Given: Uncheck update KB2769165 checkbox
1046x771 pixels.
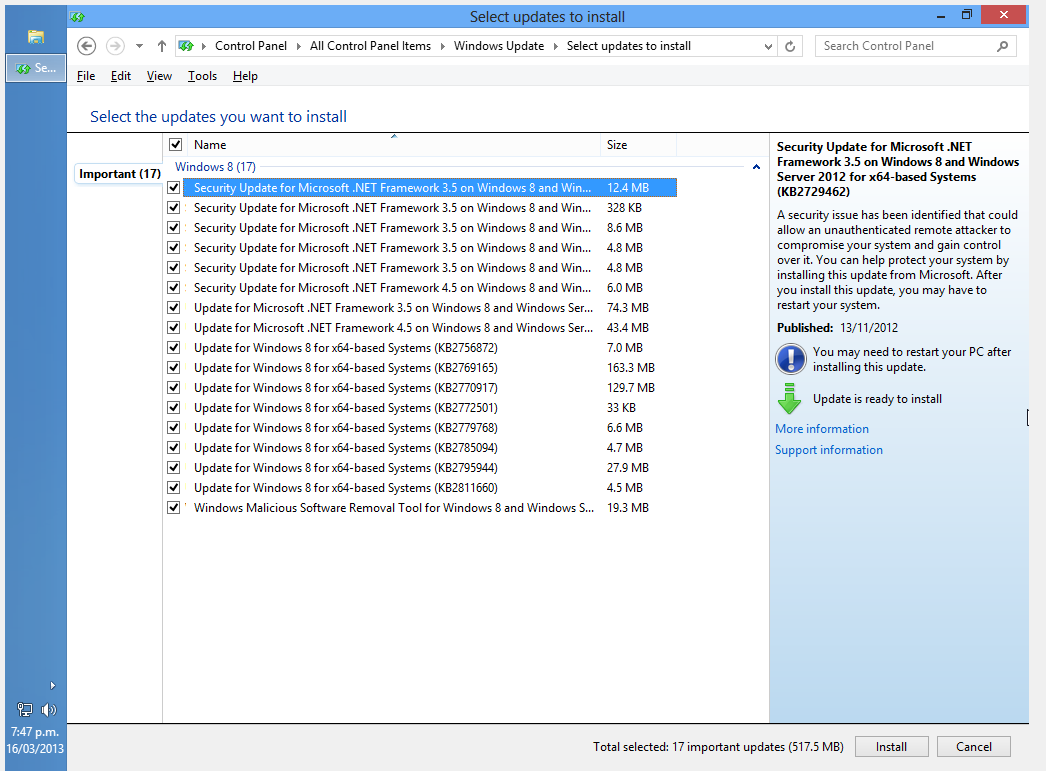Looking at the screenshot, I should pyautogui.click(x=173, y=367).
